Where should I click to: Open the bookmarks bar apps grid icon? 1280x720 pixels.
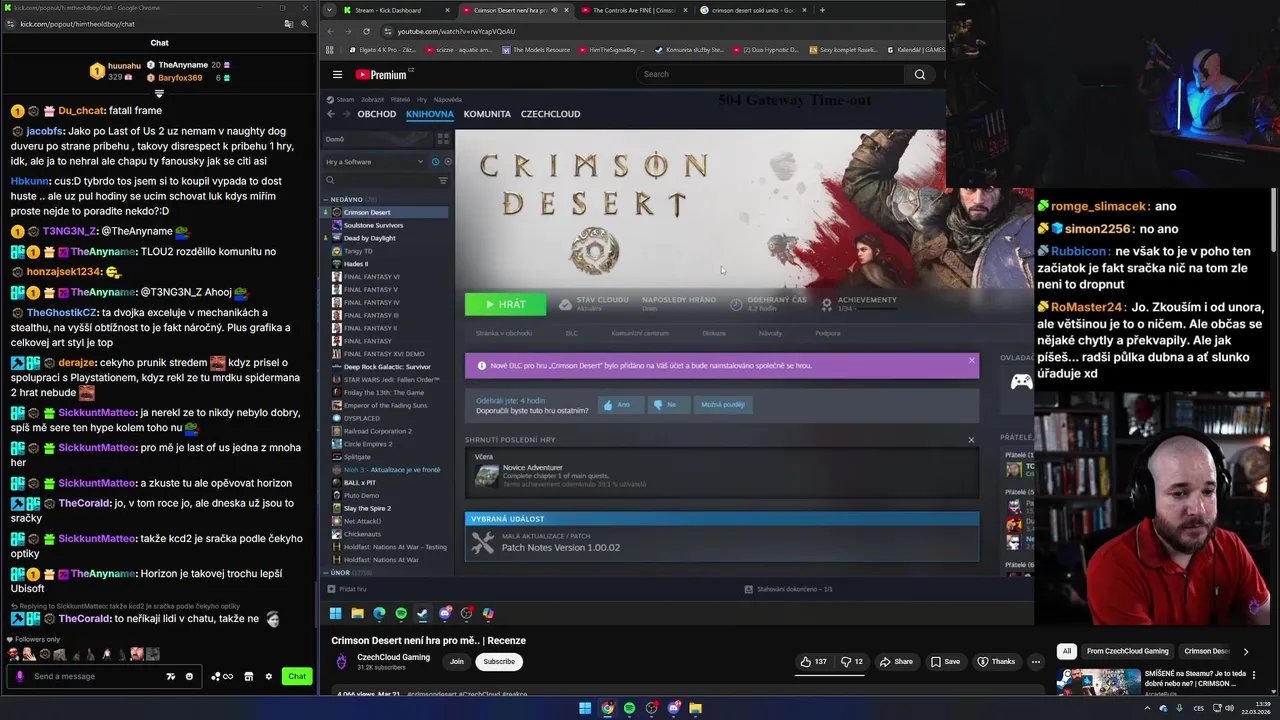(329, 50)
